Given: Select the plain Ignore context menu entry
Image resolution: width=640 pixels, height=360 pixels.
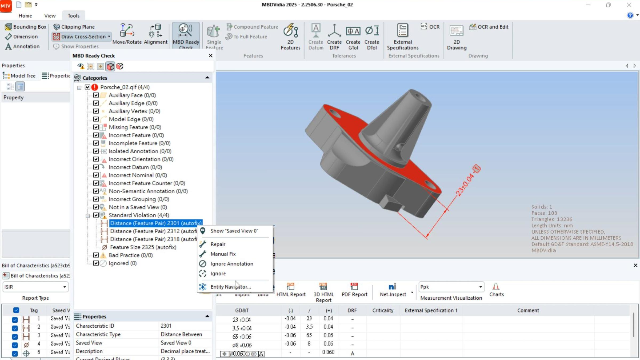Looking at the screenshot, I should [x=218, y=273].
